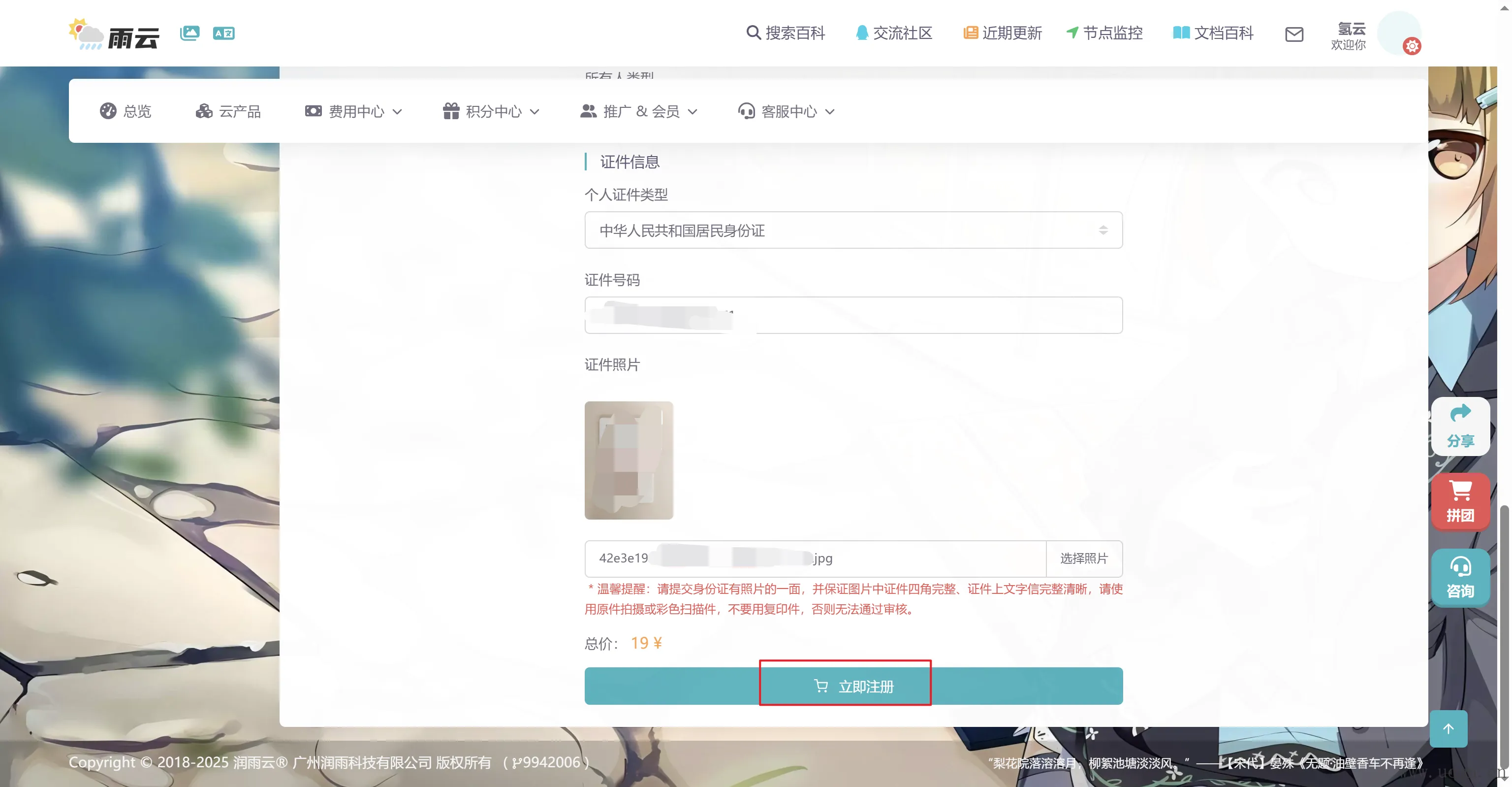
Task: Expand the 客服中心 menu
Action: point(786,111)
